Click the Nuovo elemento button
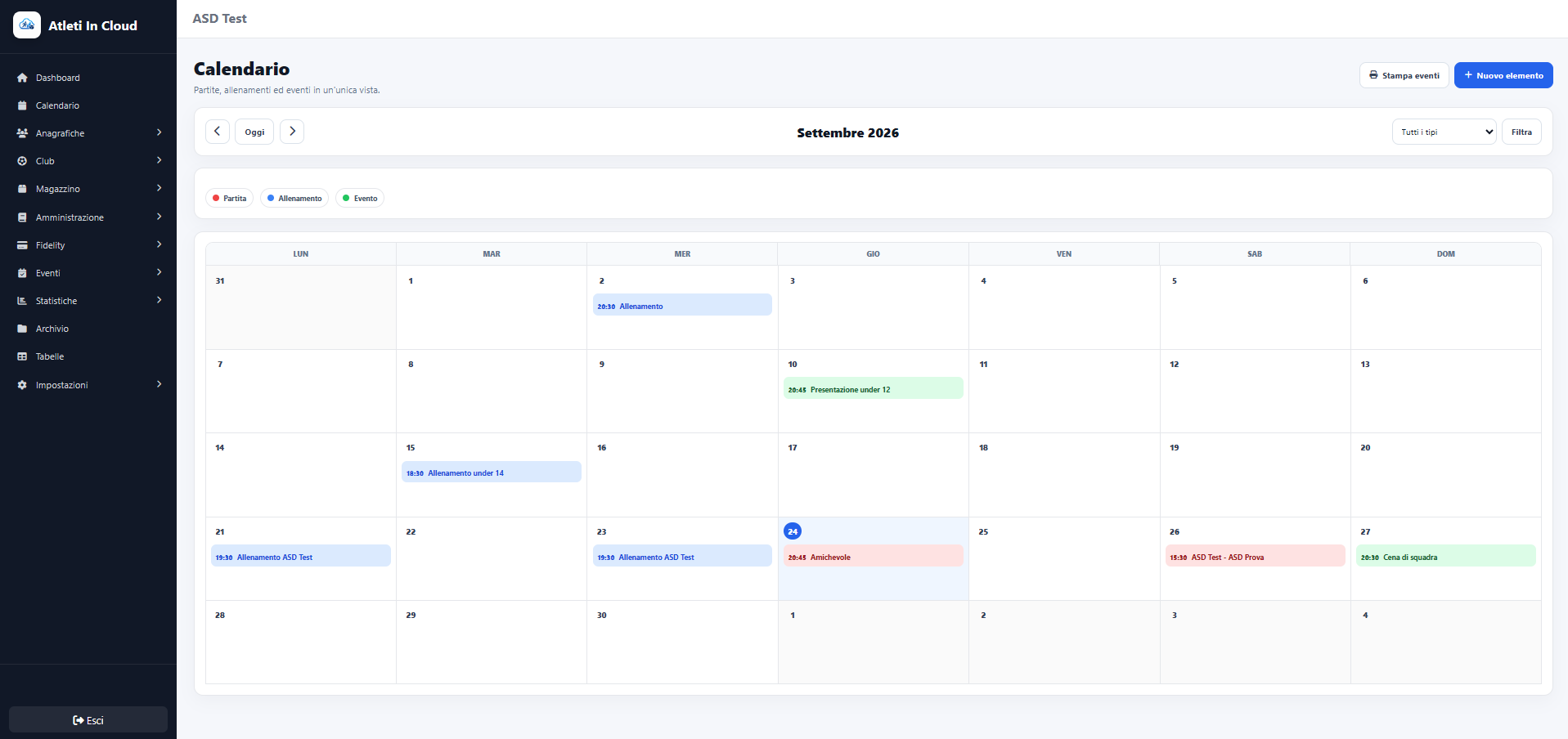Screen dimensions: 1568x739 pos(1503,75)
